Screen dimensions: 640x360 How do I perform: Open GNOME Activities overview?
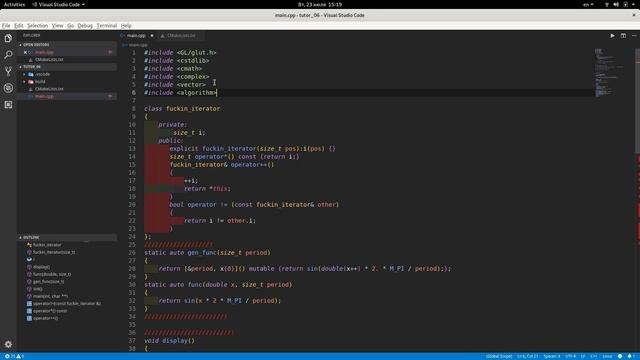14,4
